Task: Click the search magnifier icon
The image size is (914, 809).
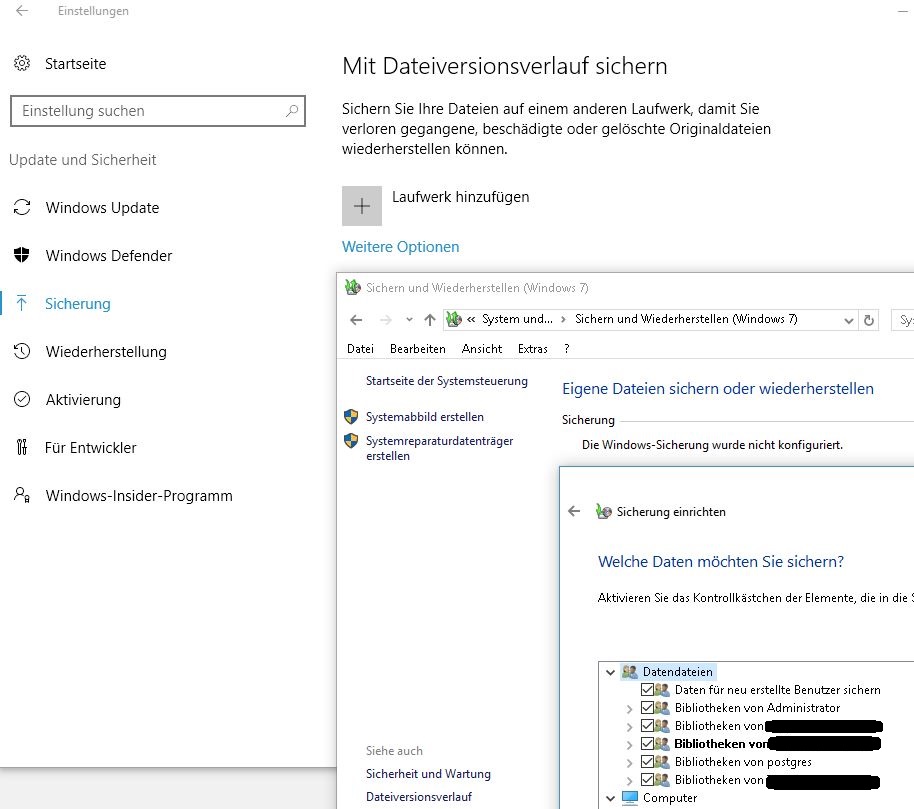Action: pyautogui.click(x=292, y=110)
